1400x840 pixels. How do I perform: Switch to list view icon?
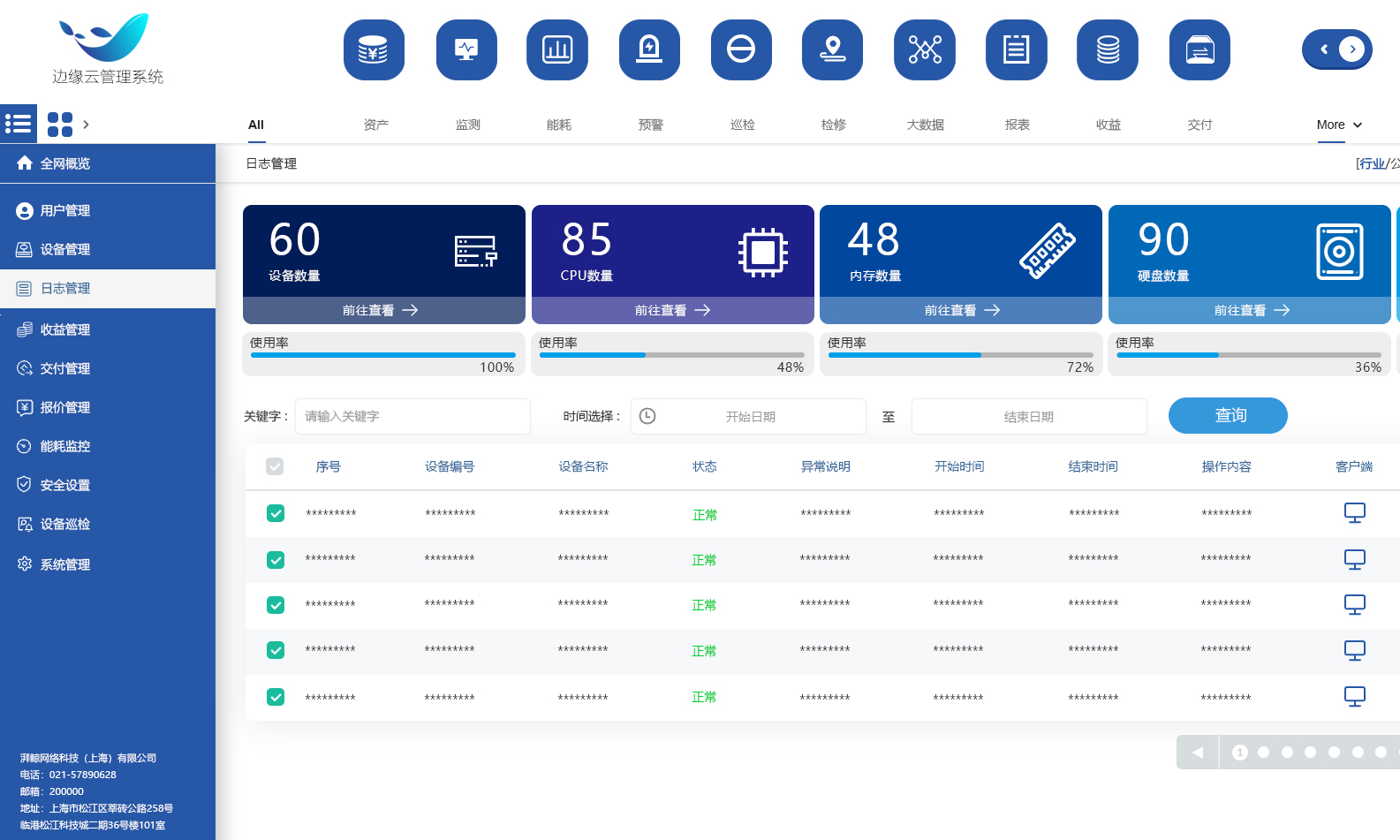[19, 124]
